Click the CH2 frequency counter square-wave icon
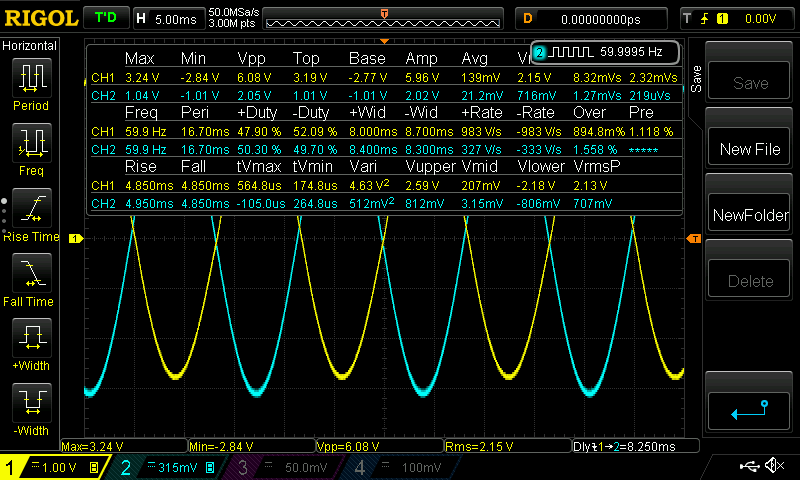800x480 pixels. pos(572,52)
